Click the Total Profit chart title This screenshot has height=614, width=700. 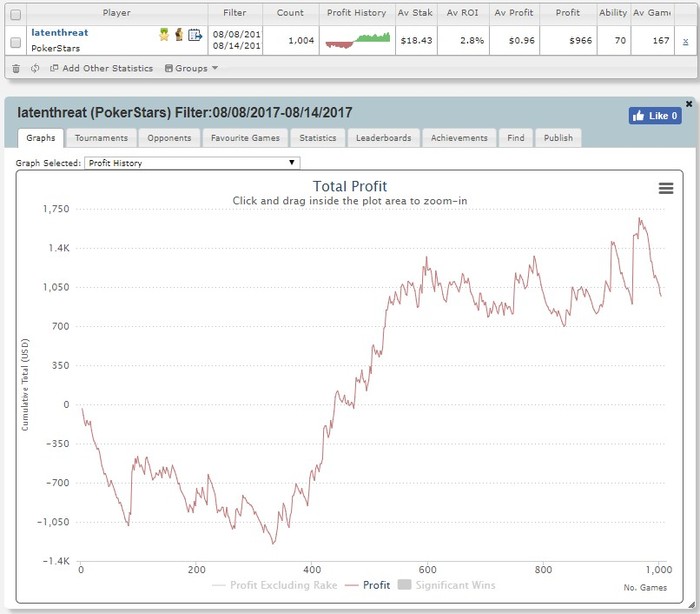tap(350, 186)
